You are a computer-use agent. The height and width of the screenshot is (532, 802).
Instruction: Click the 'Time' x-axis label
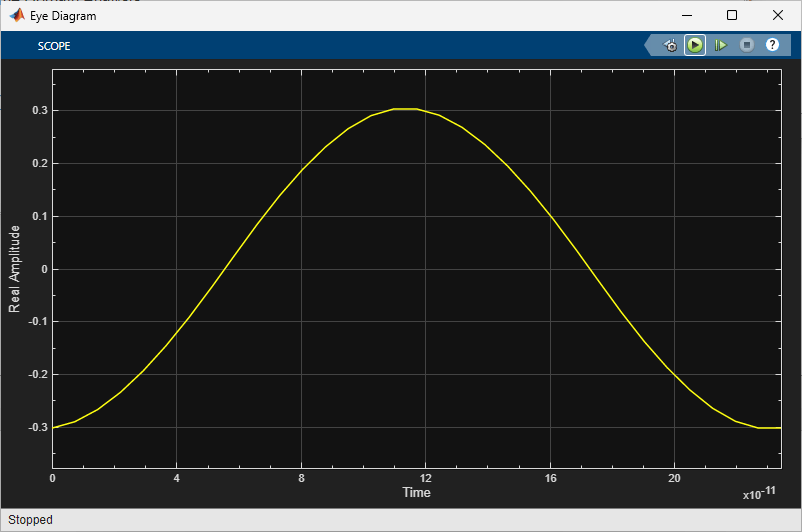tap(416, 493)
